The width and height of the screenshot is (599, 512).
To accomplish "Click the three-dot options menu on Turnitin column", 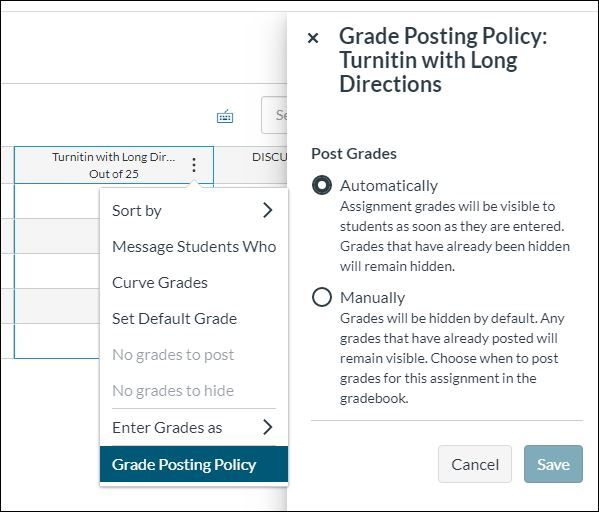I will (x=194, y=165).
